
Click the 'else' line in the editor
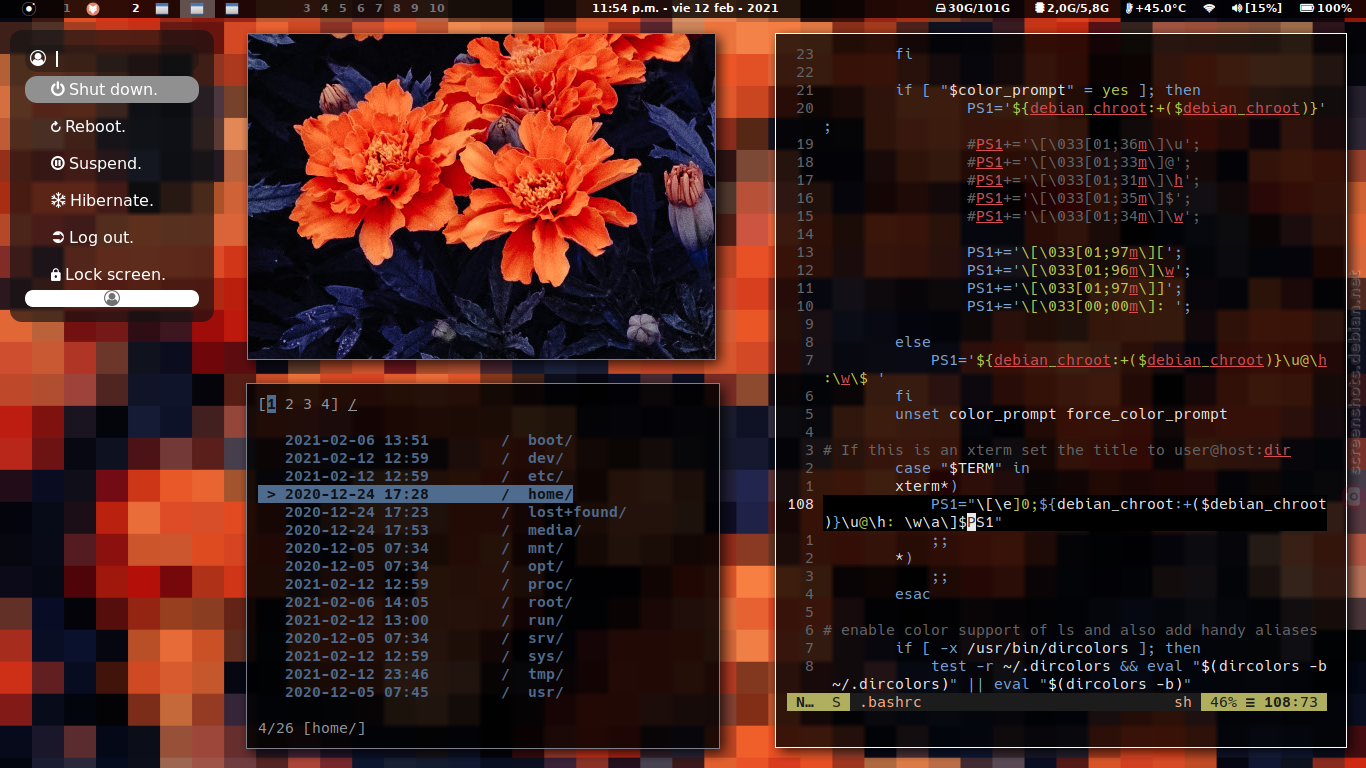(x=913, y=342)
